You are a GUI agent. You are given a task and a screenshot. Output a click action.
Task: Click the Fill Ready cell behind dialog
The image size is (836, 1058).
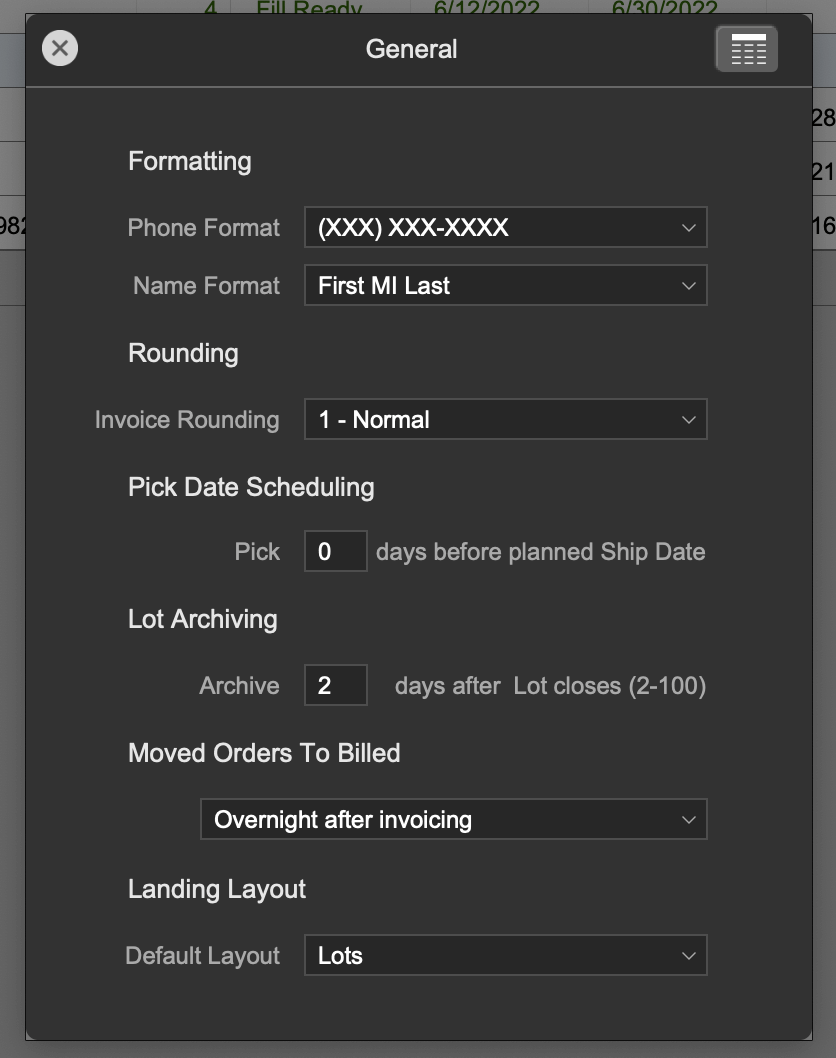click(x=308, y=8)
